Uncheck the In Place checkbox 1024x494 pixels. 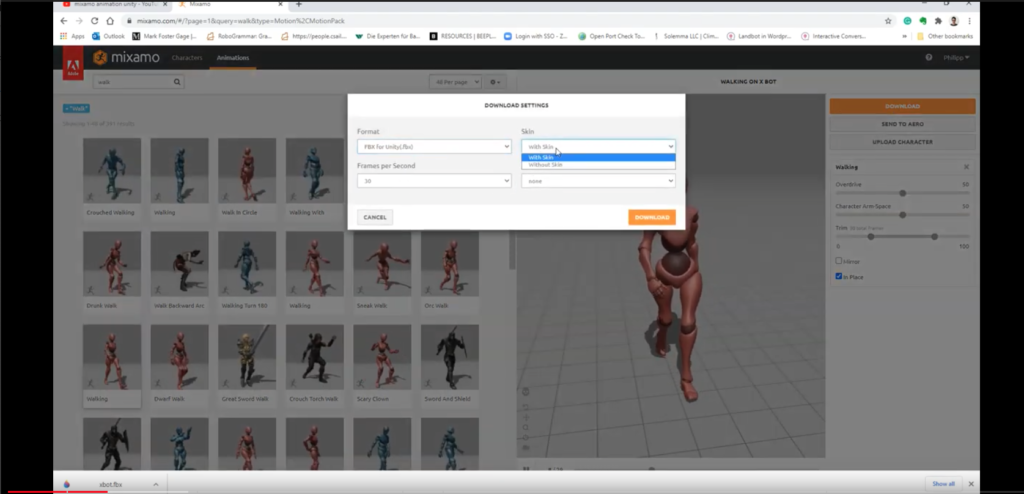(839, 276)
